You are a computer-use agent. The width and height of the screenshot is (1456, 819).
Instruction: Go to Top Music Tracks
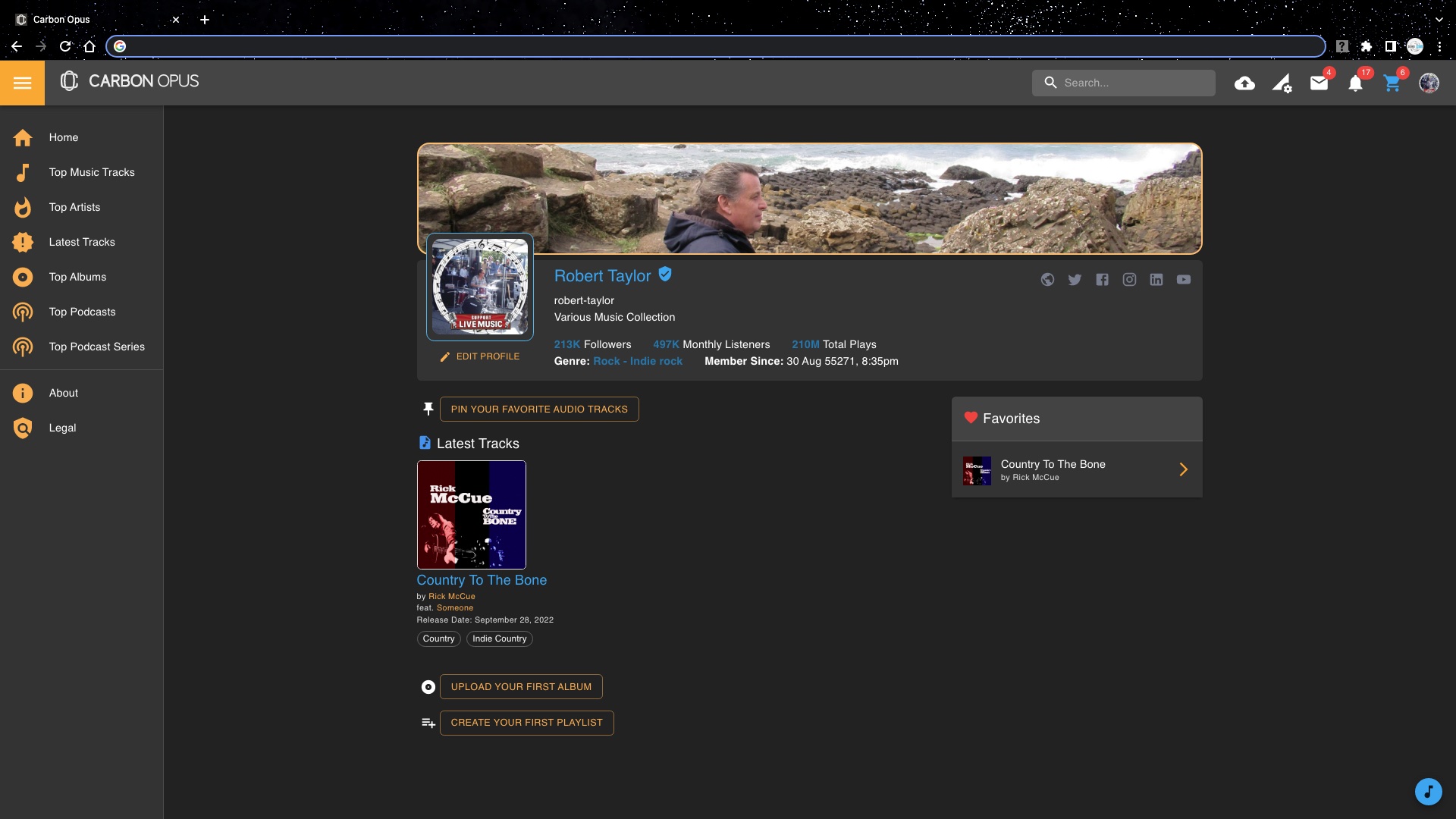(x=92, y=172)
